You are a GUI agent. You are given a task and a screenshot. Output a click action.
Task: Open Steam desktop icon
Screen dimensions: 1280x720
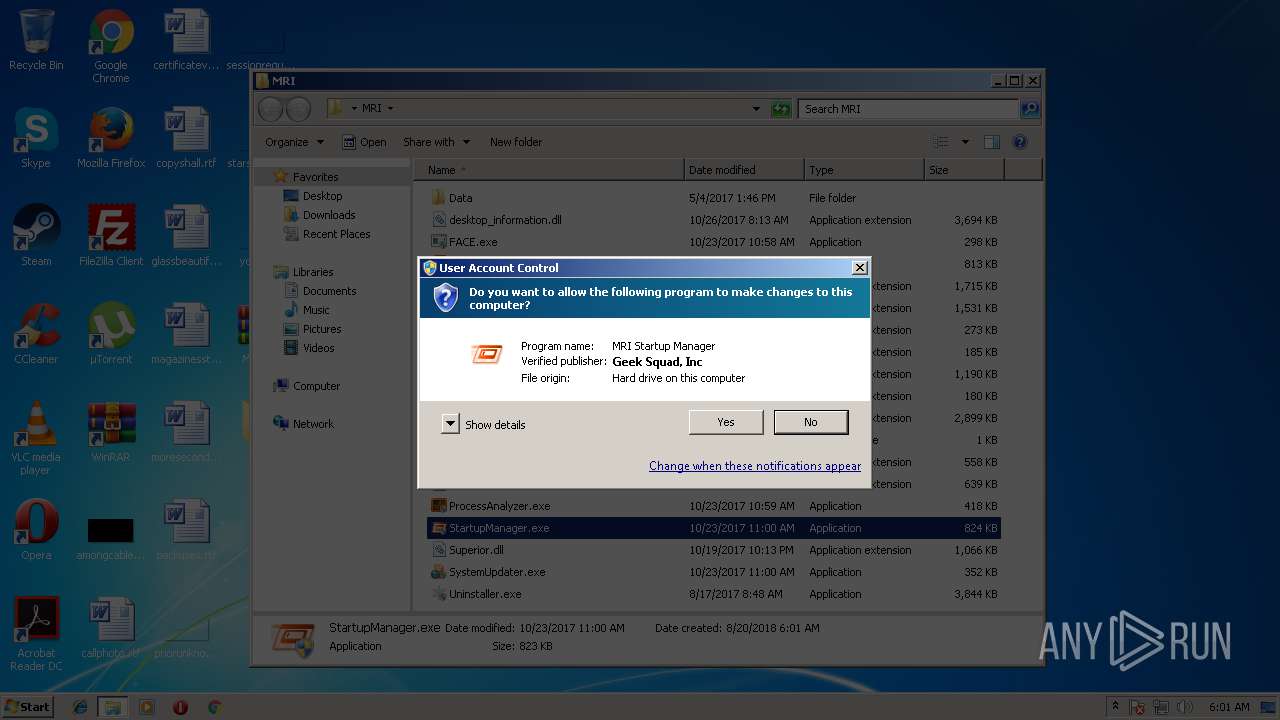click(x=36, y=236)
